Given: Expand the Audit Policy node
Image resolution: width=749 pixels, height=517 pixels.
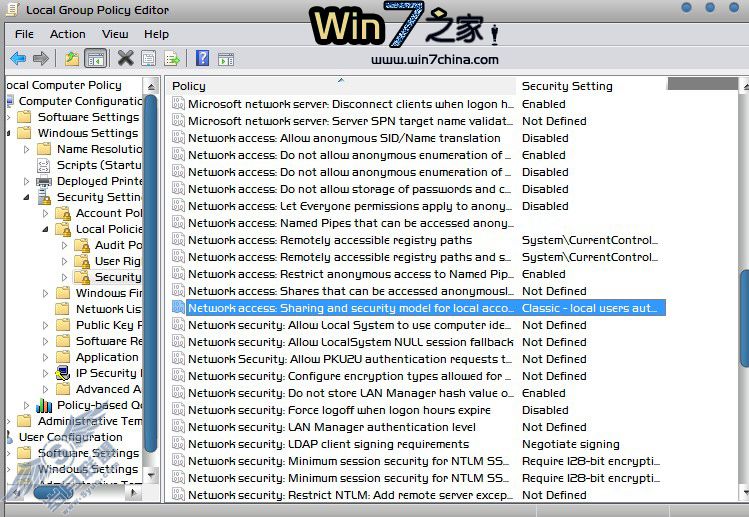Looking at the screenshot, I should point(64,246).
